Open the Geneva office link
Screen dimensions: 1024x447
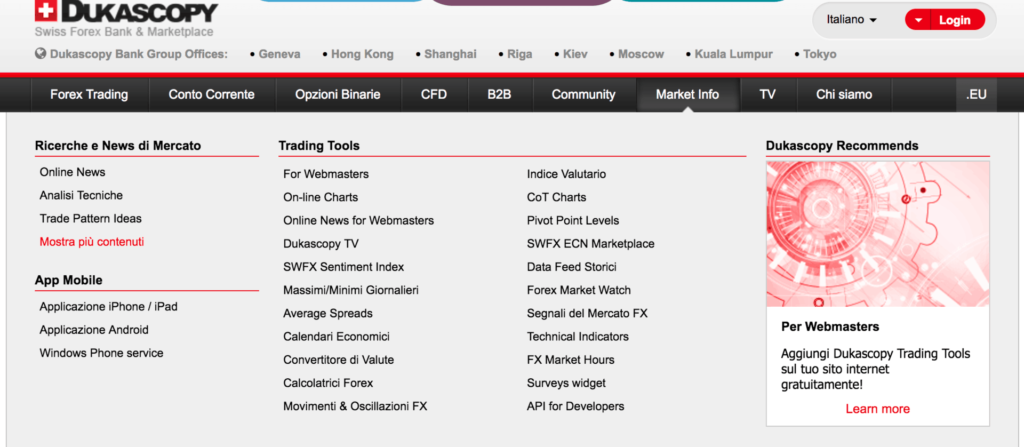coord(280,54)
